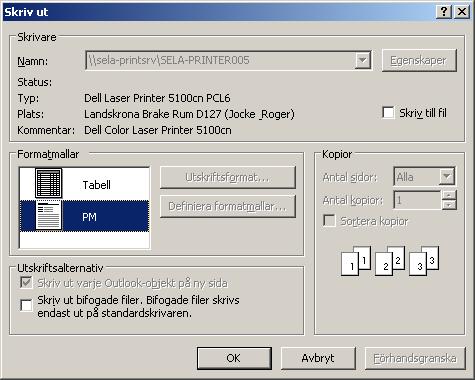Click the Landskrona Brake Rum D127 text
The height and width of the screenshot is (380, 475).
click(x=189, y=114)
